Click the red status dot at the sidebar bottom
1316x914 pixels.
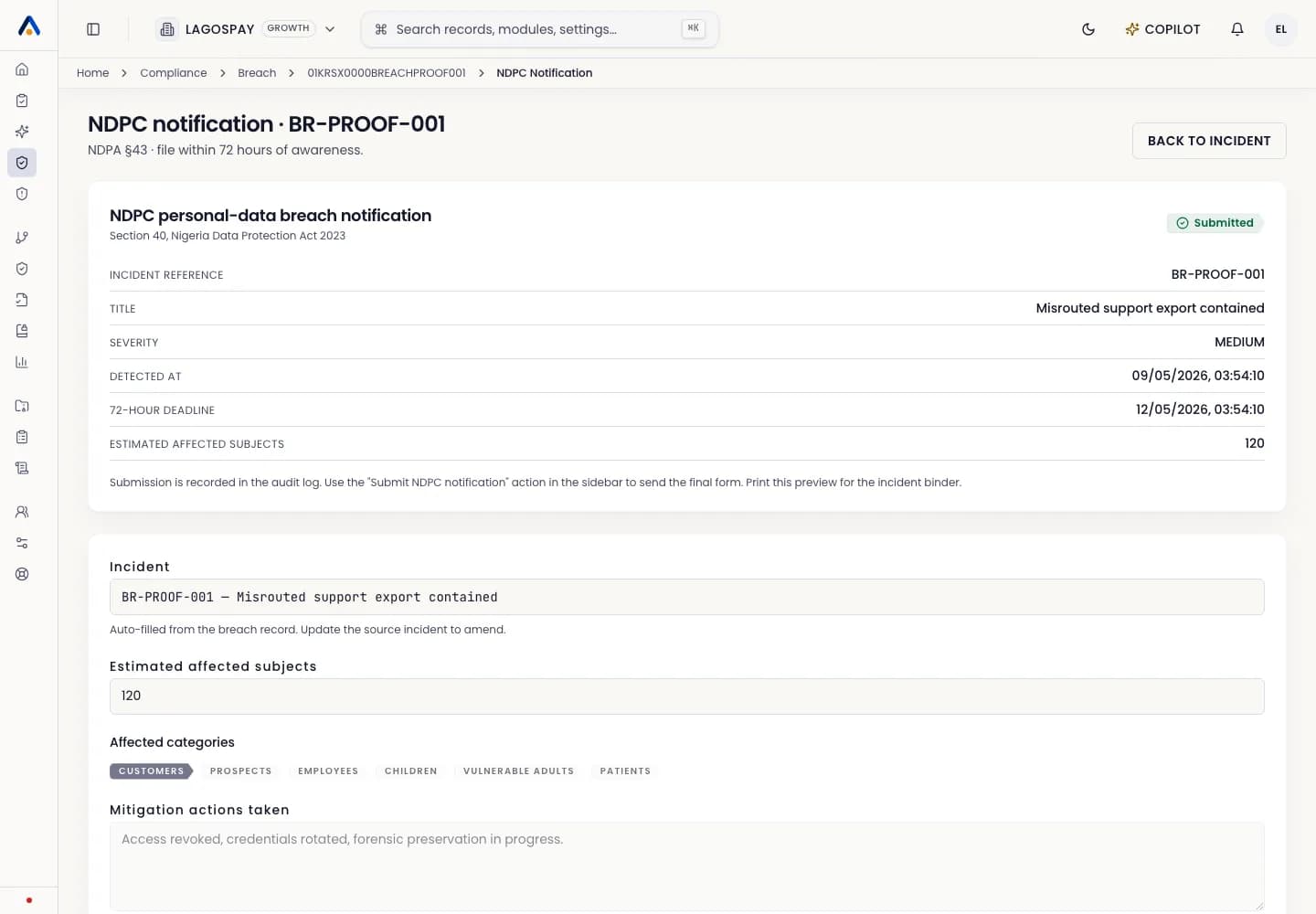pos(29,900)
